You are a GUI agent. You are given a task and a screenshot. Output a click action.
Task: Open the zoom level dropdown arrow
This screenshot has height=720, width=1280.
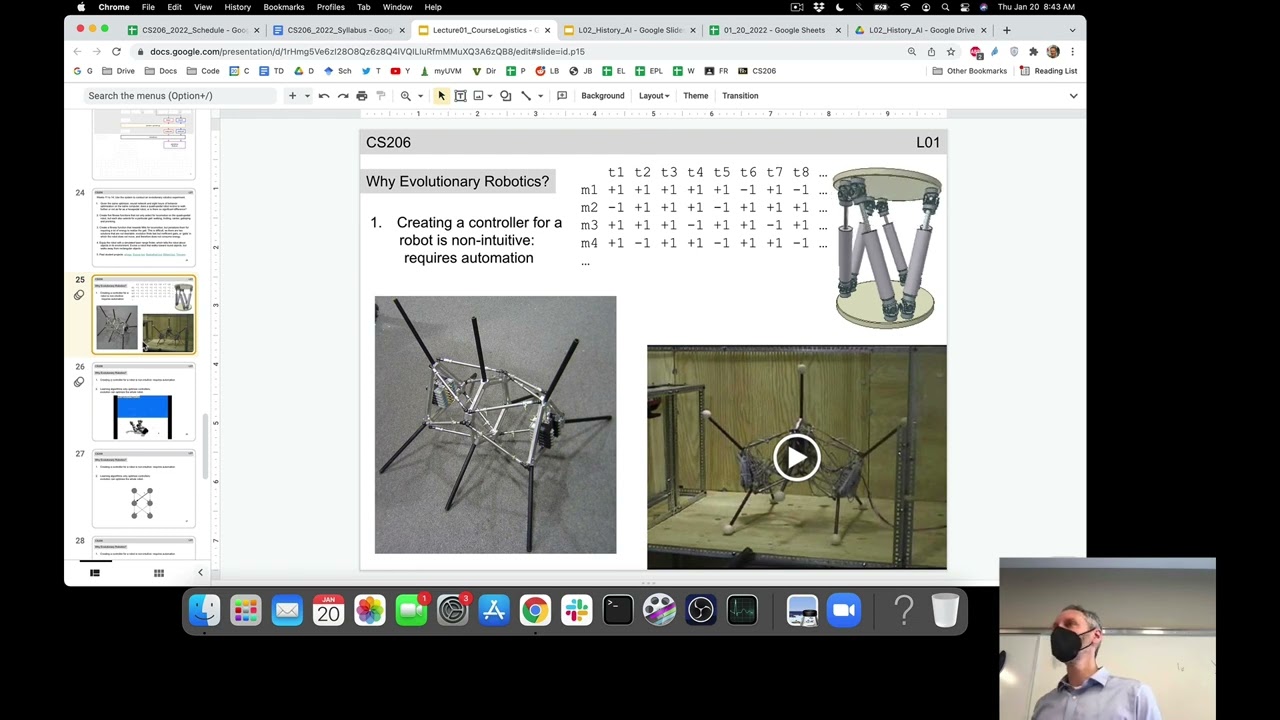[x=420, y=96]
